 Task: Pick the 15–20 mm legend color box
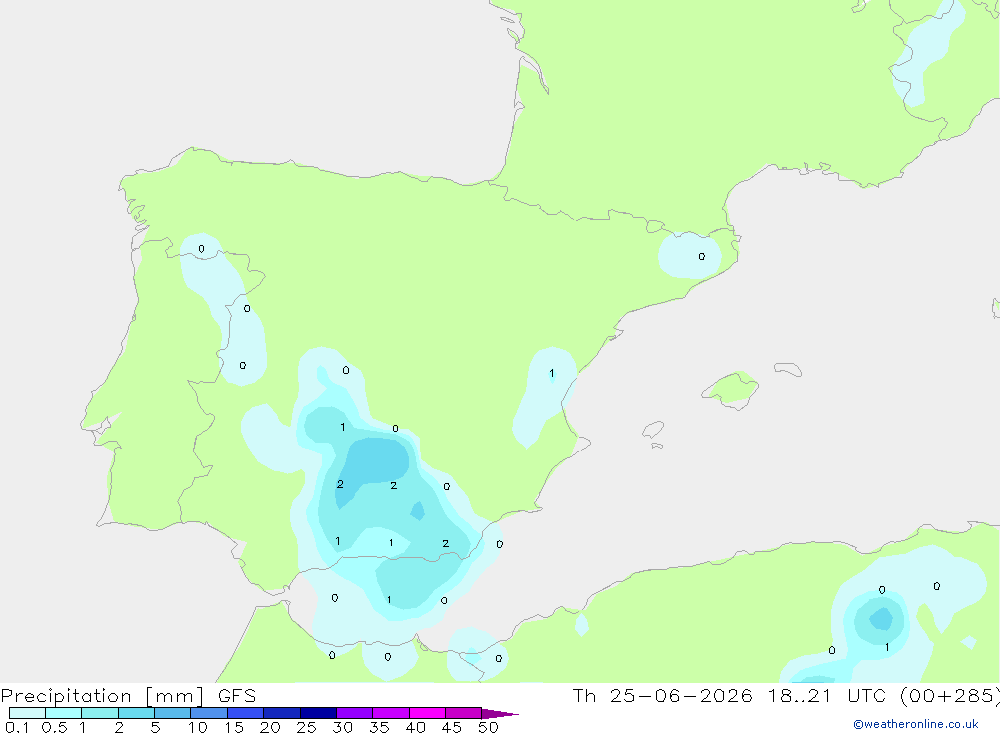click(246, 713)
